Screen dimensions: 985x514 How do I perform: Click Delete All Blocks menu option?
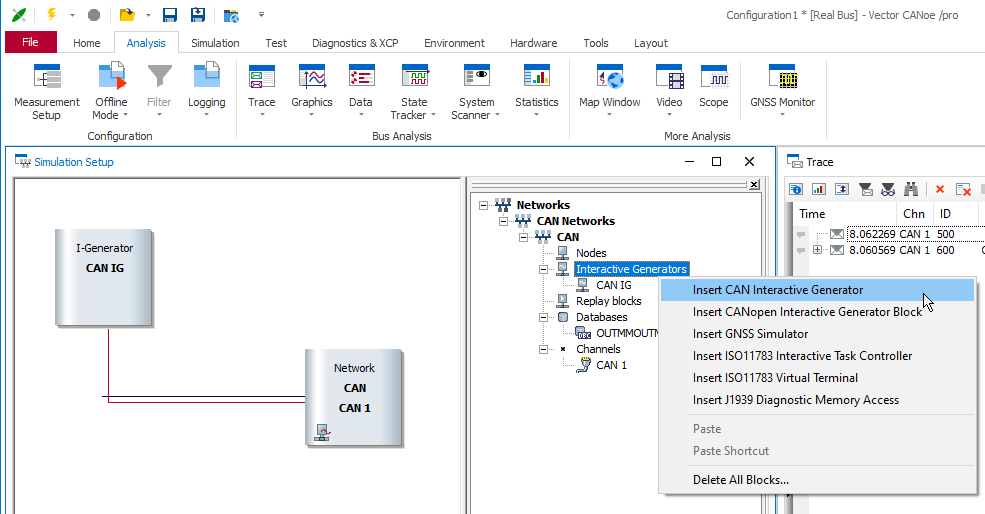[740, 479]
